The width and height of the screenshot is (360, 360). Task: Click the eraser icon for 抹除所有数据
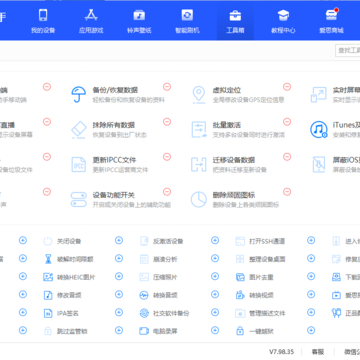click(x=79, y=130)
